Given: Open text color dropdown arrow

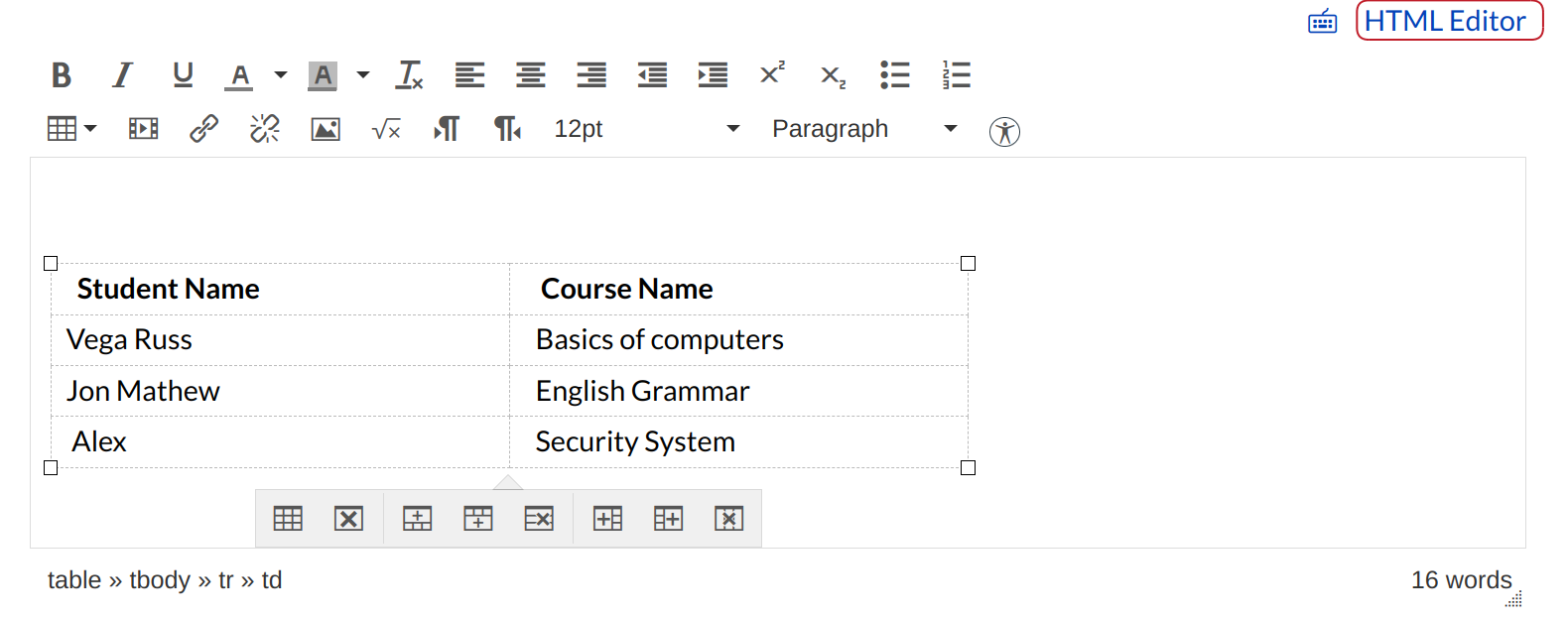Looking at the screenshot, I should pyautogui.click(x=281, y=75).
